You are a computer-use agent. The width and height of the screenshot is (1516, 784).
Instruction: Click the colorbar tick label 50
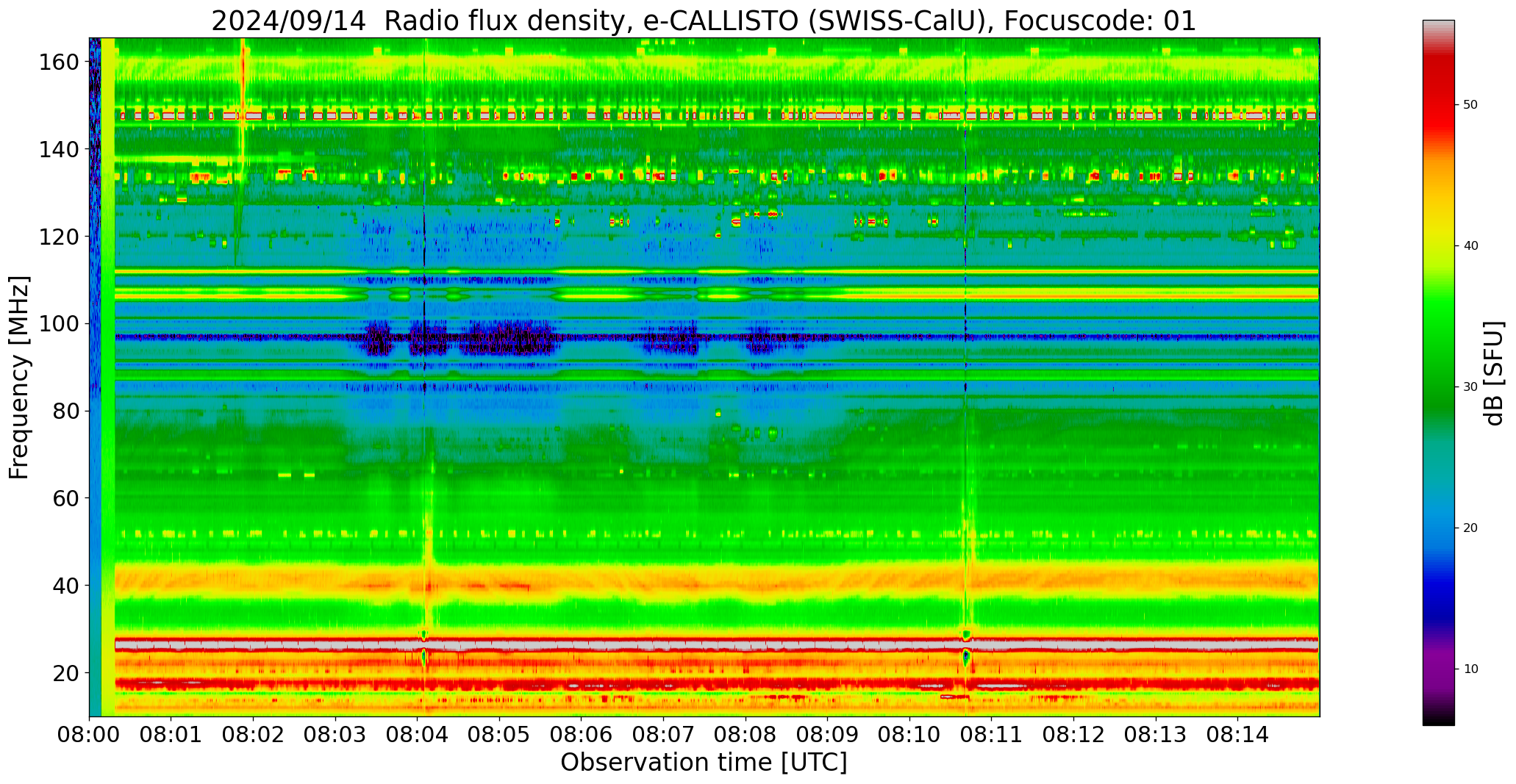click(1470, 105)
